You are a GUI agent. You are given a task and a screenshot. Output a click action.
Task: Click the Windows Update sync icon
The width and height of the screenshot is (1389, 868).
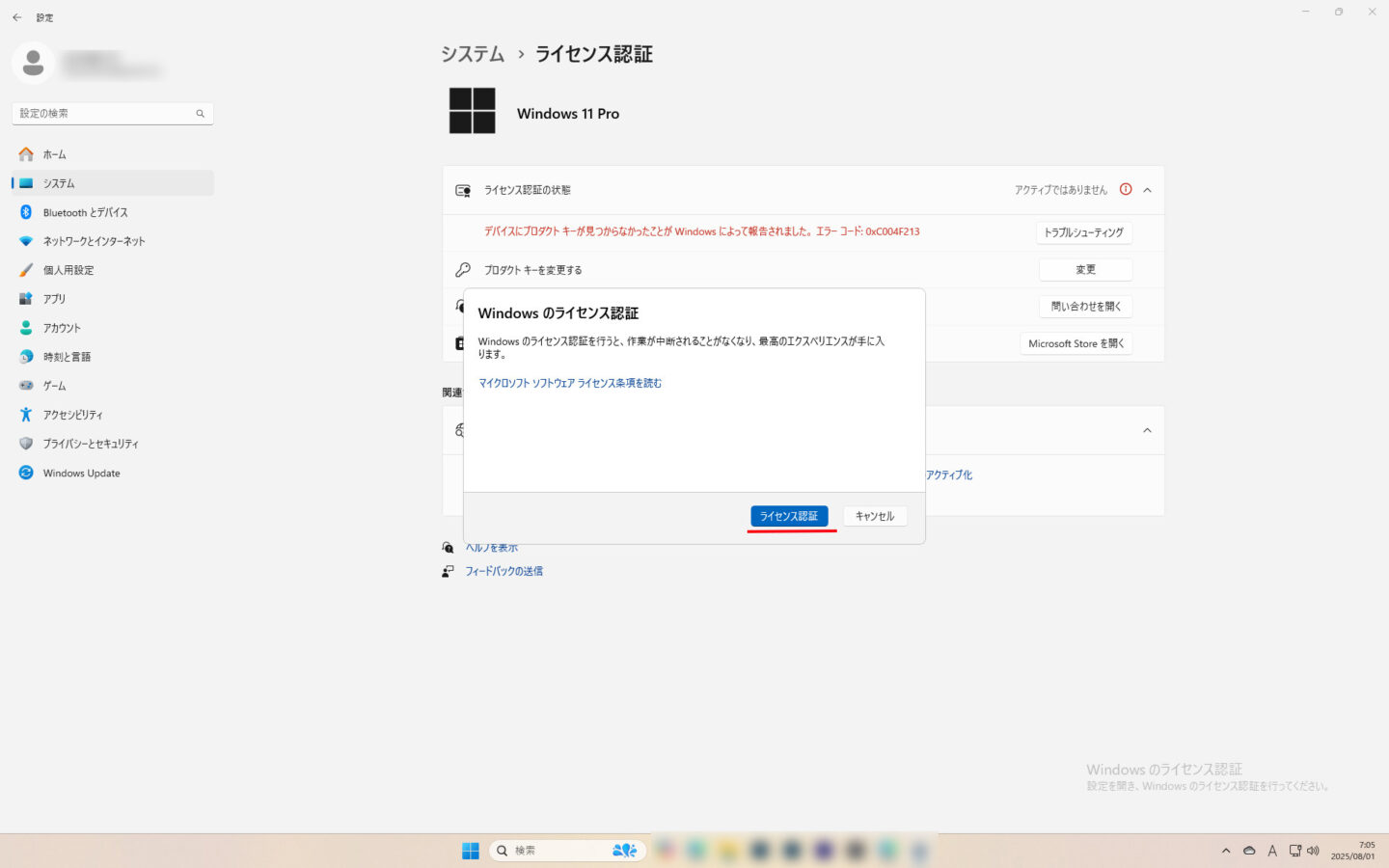coord(26,473)
